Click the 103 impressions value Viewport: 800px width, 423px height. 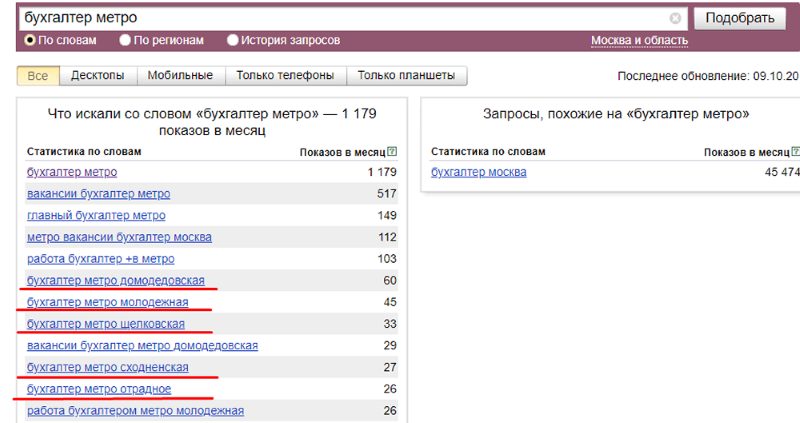pos(386,259)
